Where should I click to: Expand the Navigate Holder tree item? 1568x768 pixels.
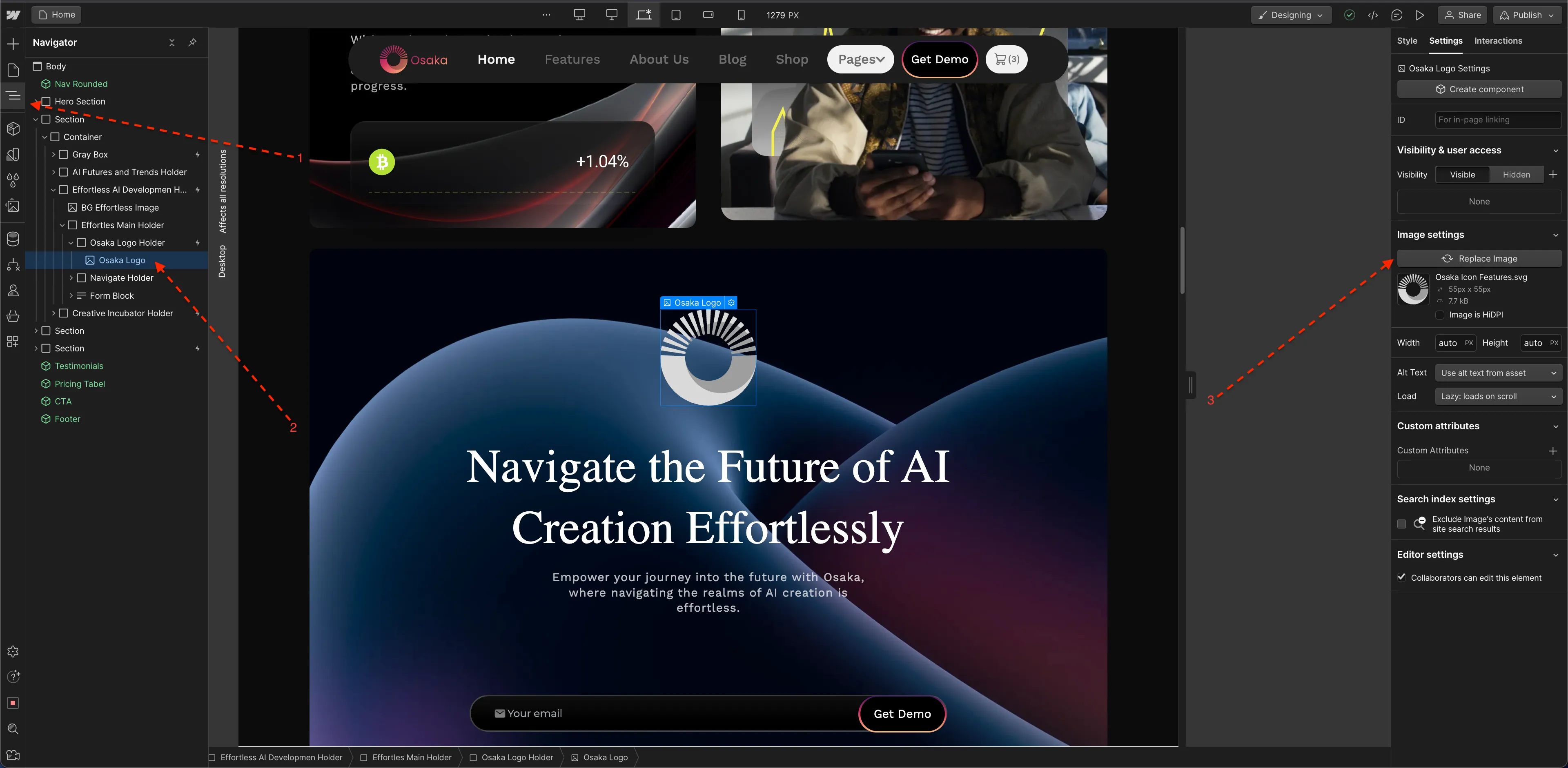point(71,278)
